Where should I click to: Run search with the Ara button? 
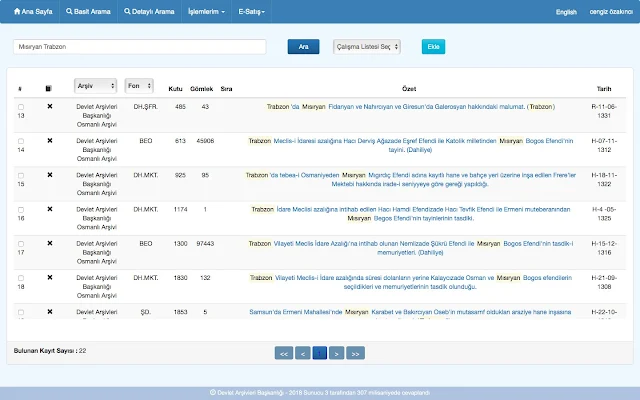(x=303, y=47)
